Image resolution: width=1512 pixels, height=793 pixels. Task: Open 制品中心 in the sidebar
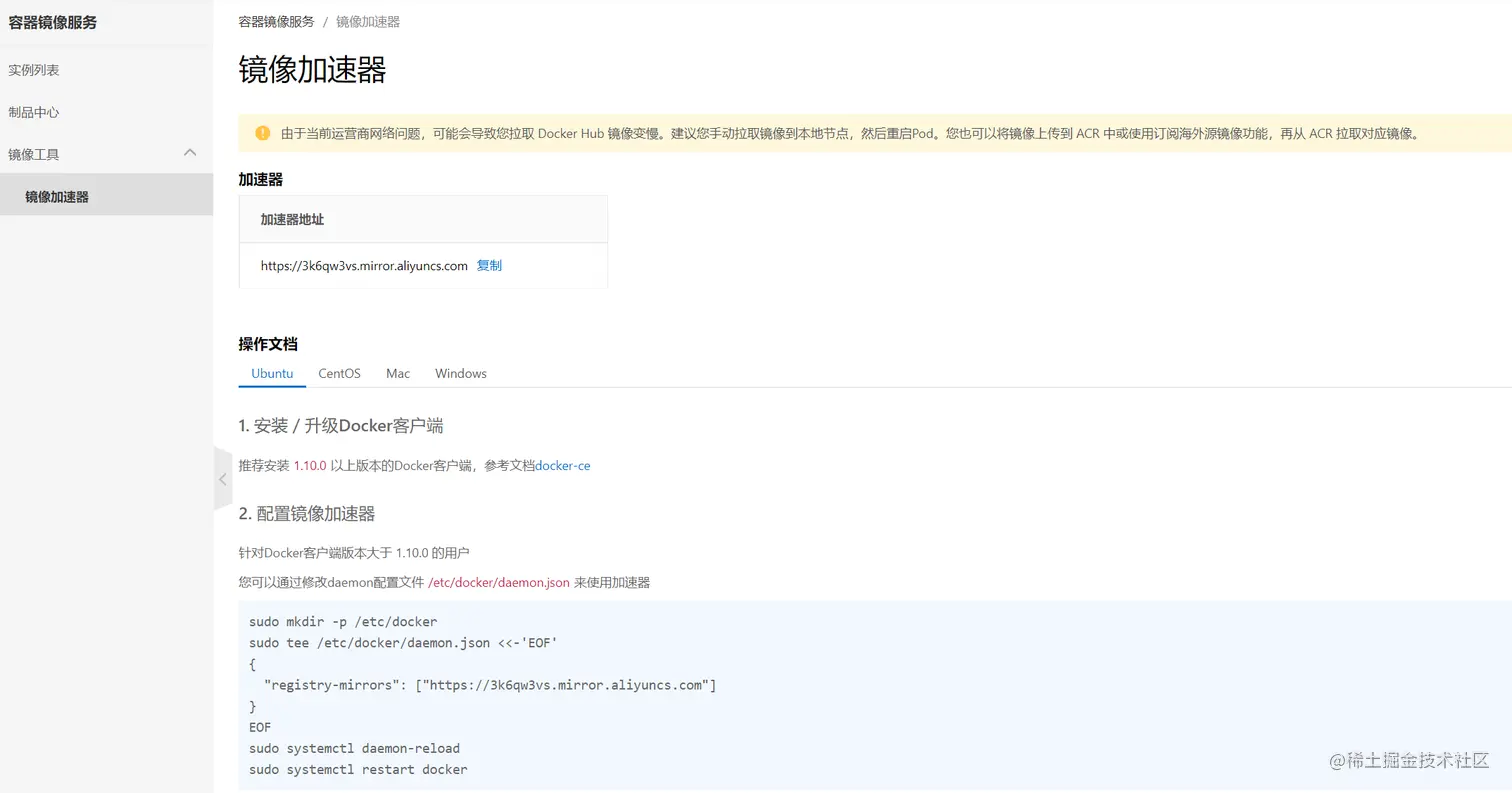(34, 112)
